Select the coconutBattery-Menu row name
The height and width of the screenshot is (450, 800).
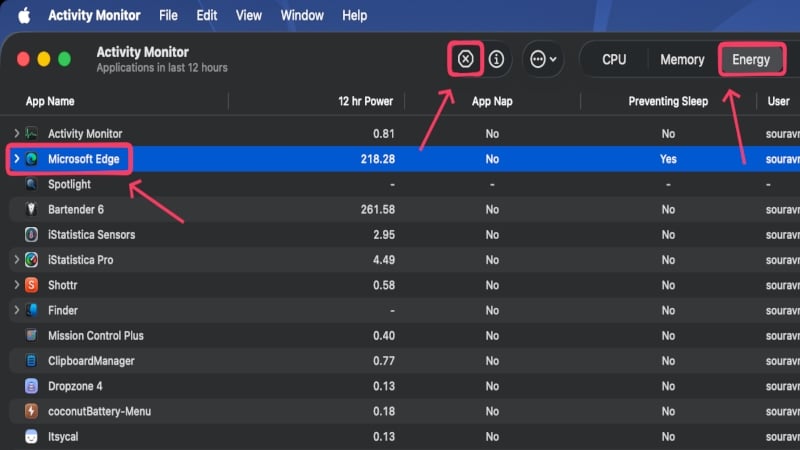[x=99, y=411]
